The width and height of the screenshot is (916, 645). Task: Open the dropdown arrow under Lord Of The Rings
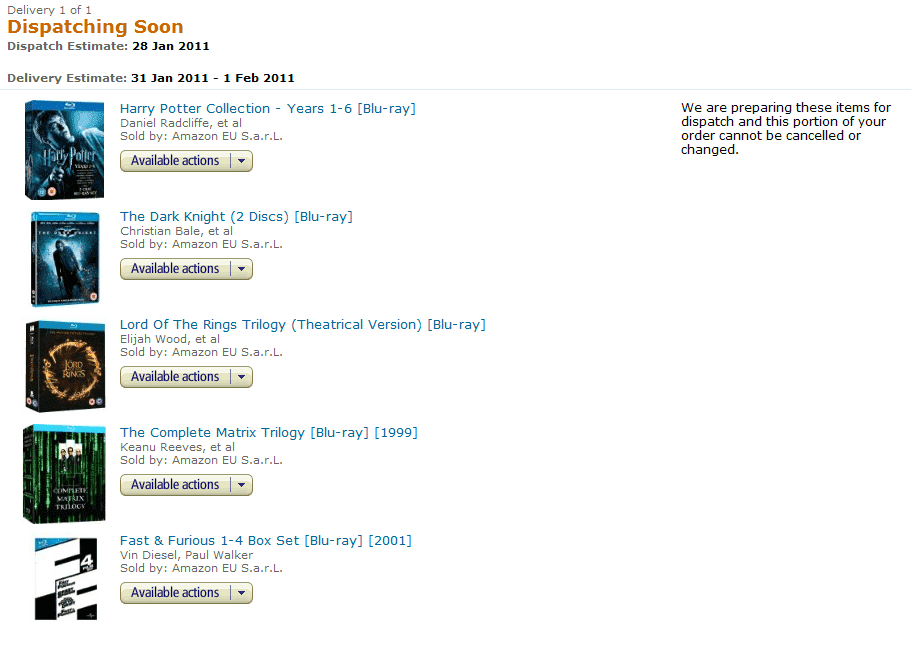(x=241, y=377)
